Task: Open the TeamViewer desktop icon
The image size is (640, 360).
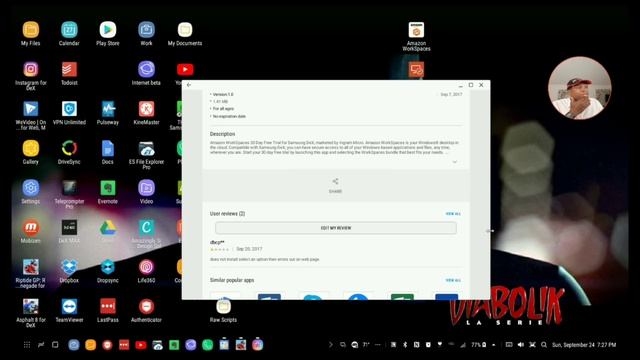Action: [x=69, y=307]
